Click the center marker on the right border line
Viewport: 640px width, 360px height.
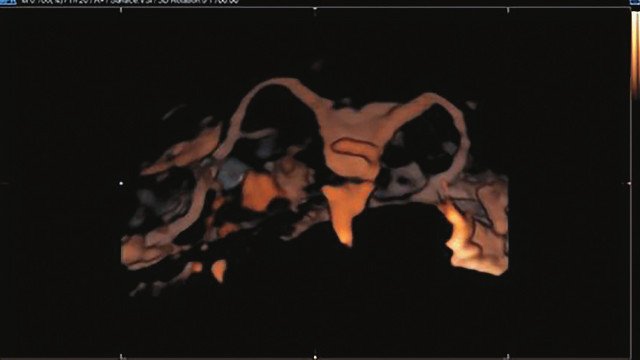coord(629,183)
